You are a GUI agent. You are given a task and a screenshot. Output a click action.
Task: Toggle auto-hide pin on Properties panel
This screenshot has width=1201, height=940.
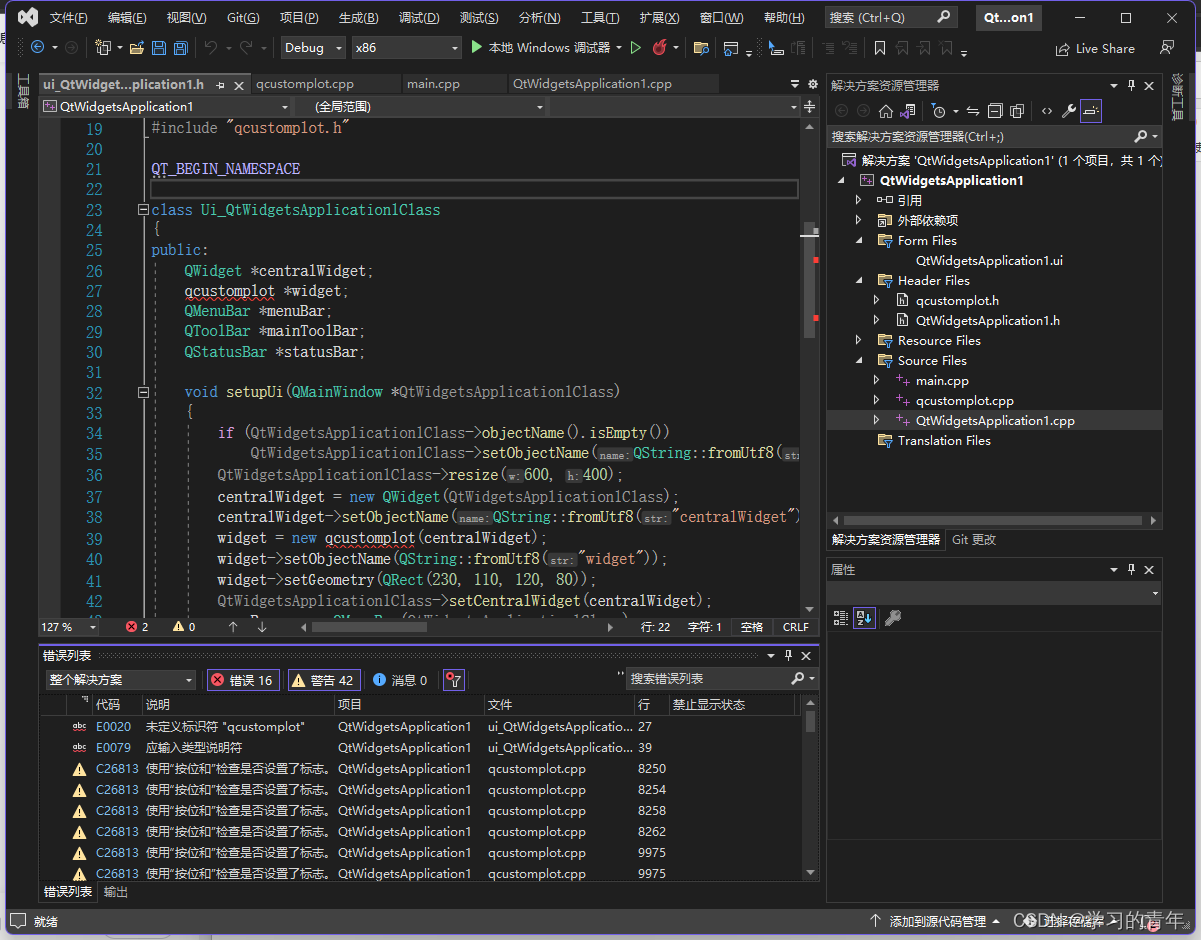point(1131,569)
